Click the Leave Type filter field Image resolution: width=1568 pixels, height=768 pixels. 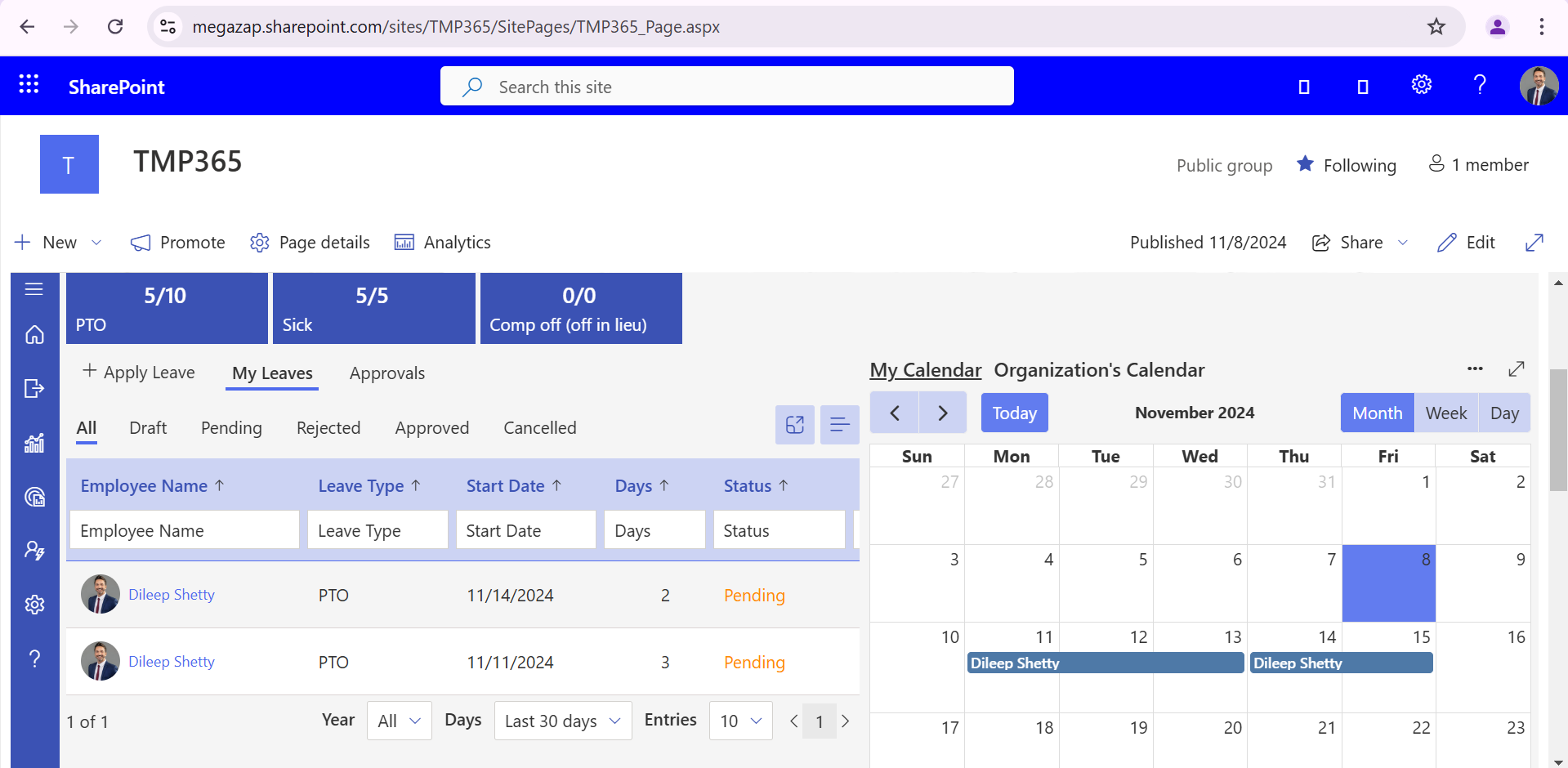click(377, 530)
